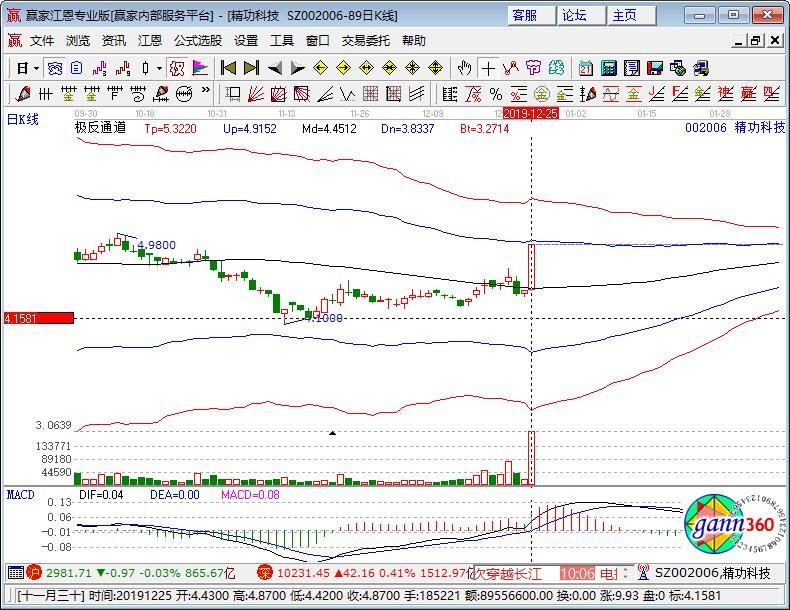Click the 沪 Shanghai index badge
Viewport: 790px width, 610px height.
pos(34,573)
